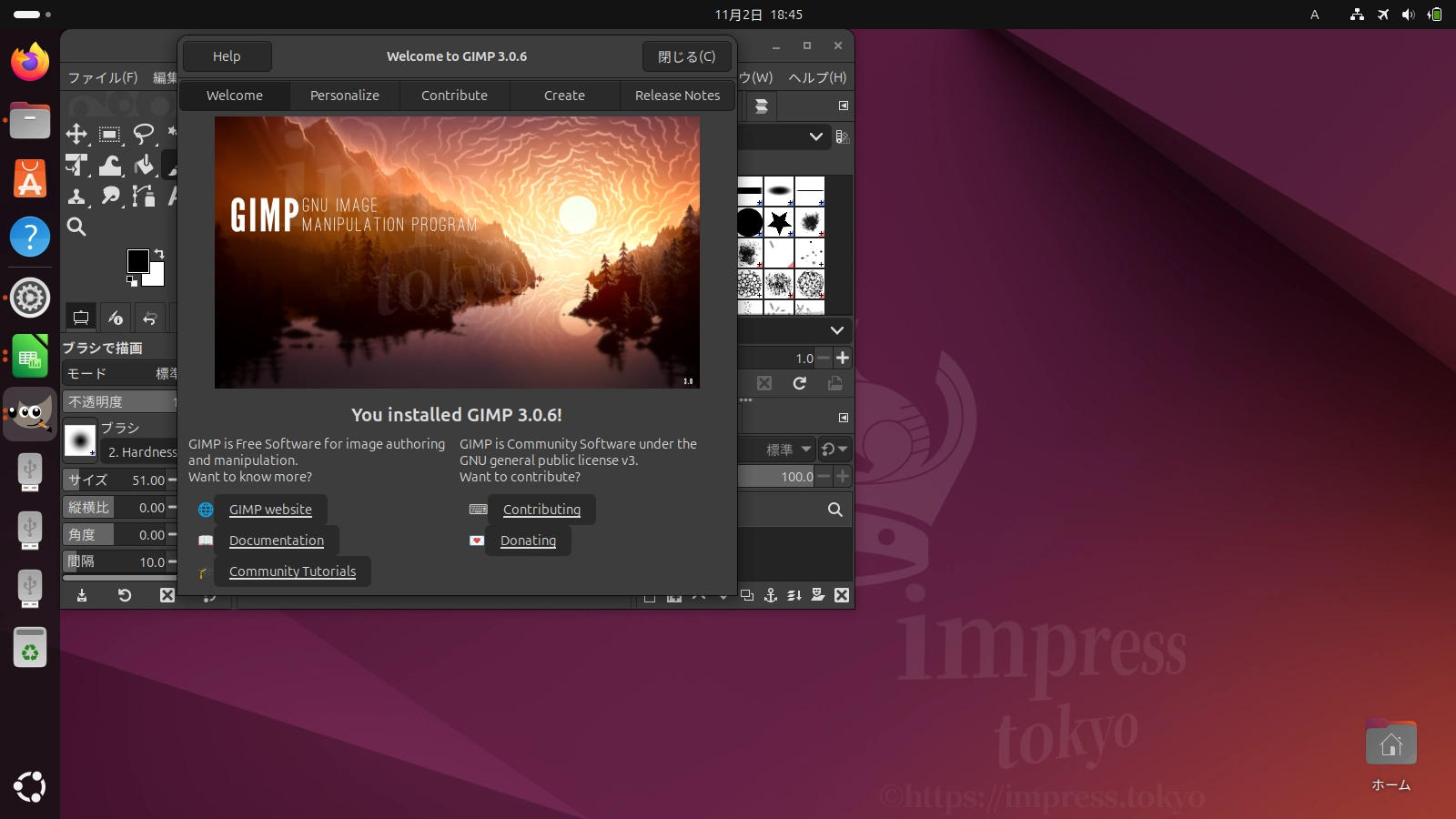Open the Undo History tab
The height and width of the screenshot is (819, 1456).
click(150, 318)
